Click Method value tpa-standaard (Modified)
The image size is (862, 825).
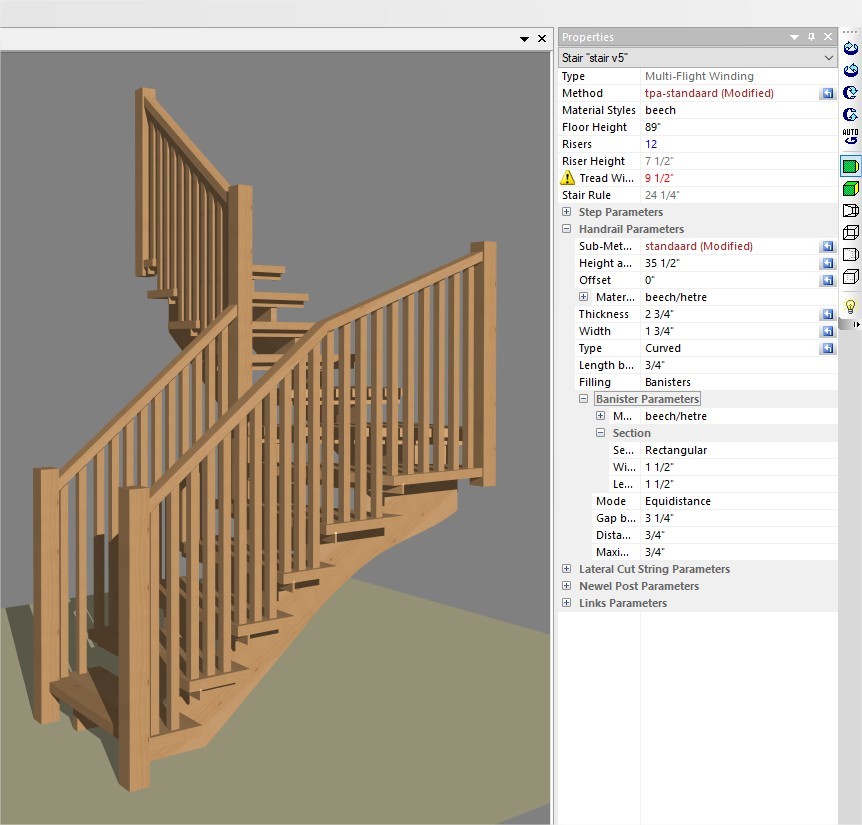coord(709,93)
